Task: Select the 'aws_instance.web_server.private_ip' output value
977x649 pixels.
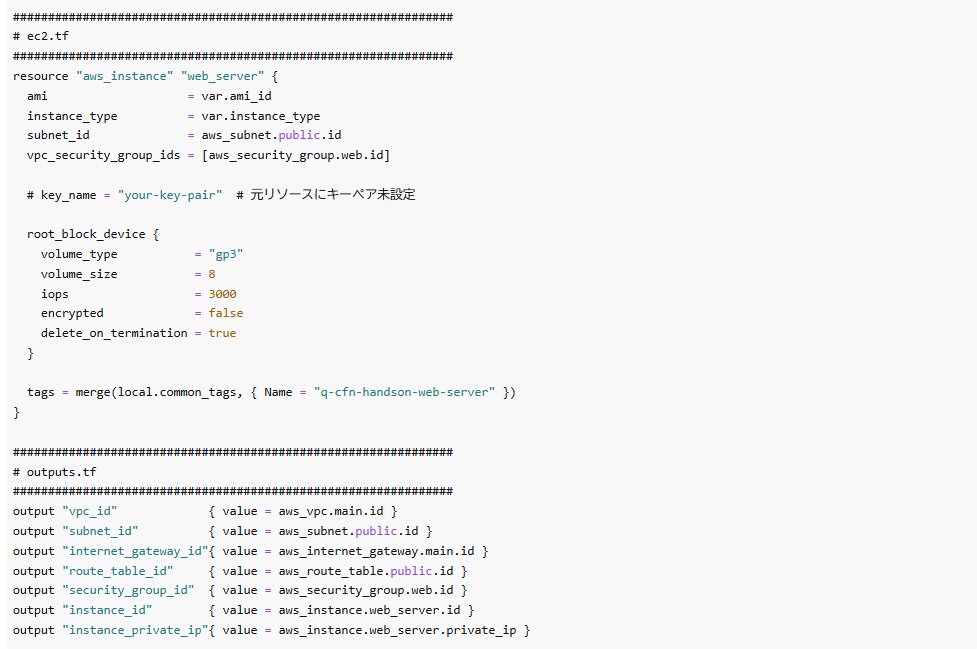Action: pyautogui.click(x=398, y=630)
